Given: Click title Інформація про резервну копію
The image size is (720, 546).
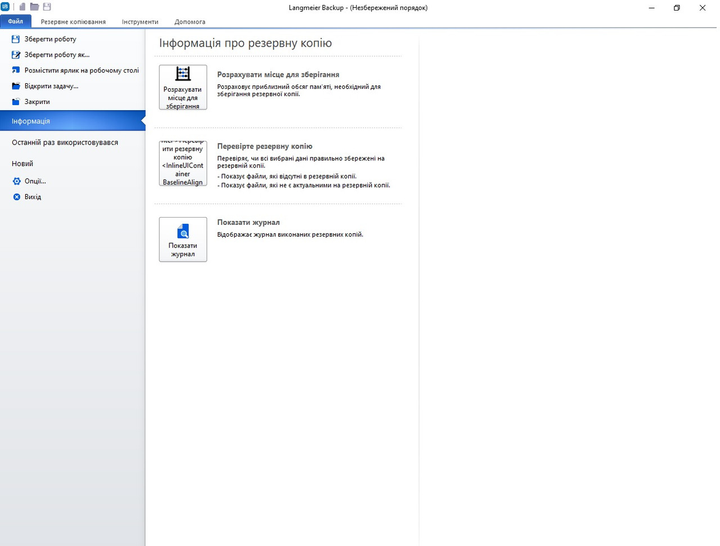Looking at the screenshot, I should pos(245,43).
